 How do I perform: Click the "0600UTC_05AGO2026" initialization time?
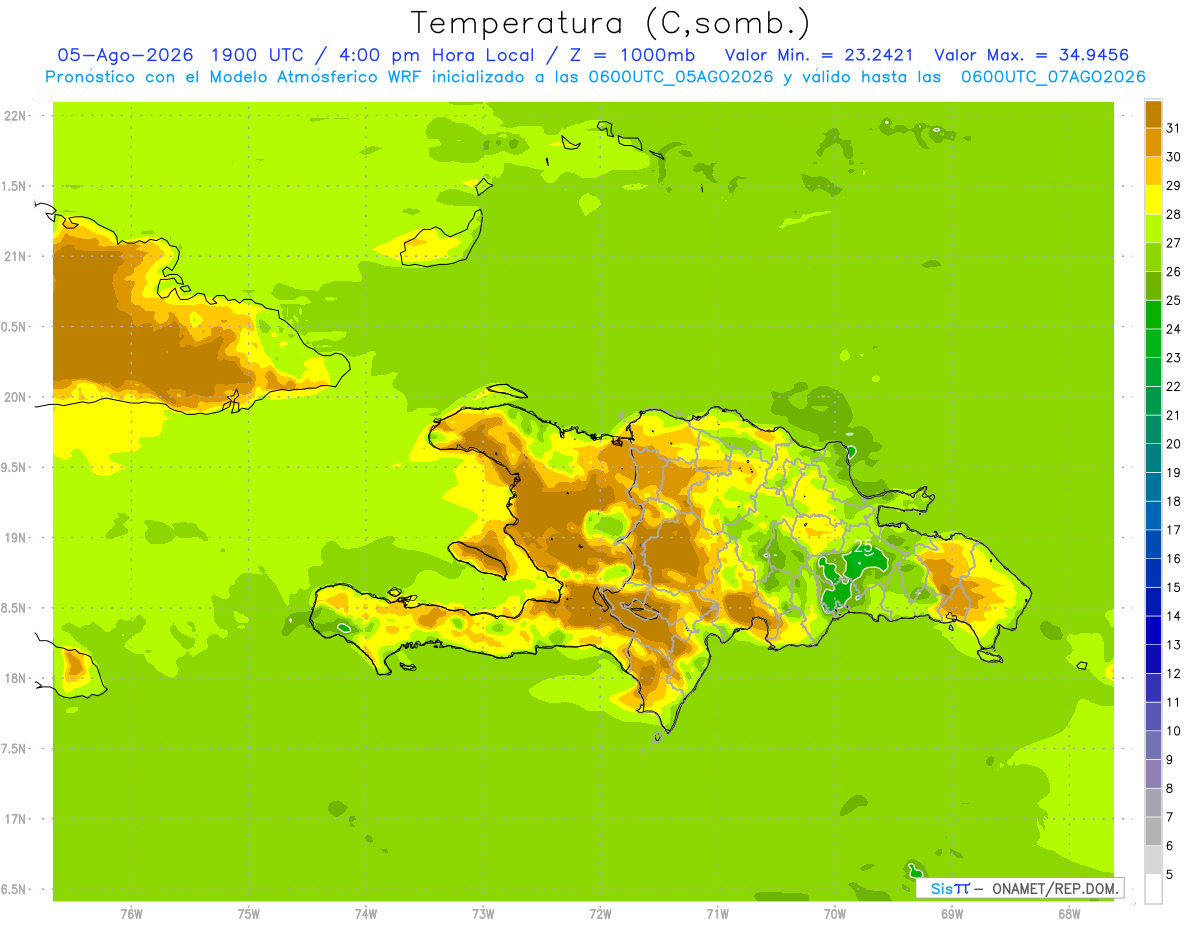682,77
